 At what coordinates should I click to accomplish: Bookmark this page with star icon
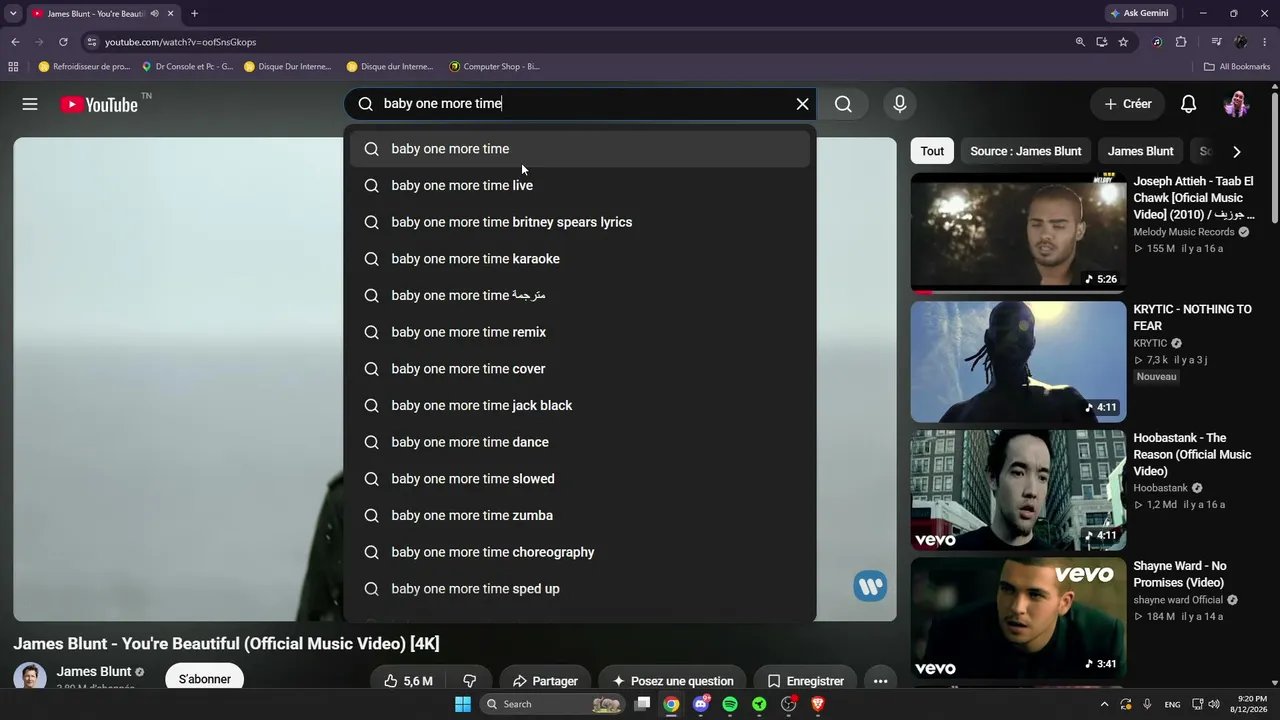[x=1123, y=42]
